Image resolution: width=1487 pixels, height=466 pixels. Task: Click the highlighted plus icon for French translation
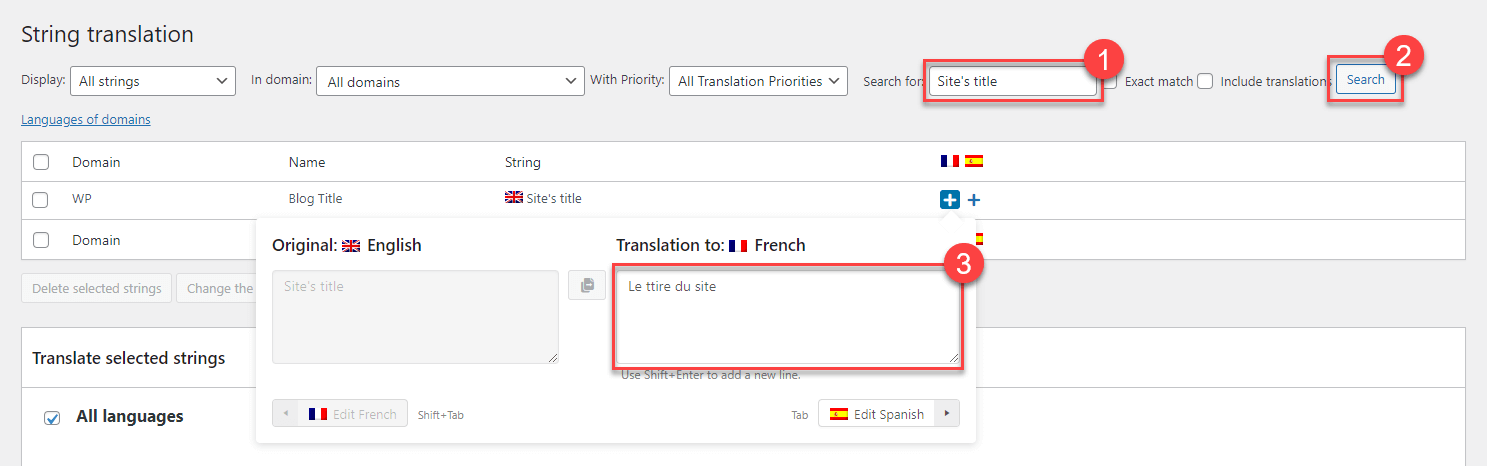pos(950,199)
